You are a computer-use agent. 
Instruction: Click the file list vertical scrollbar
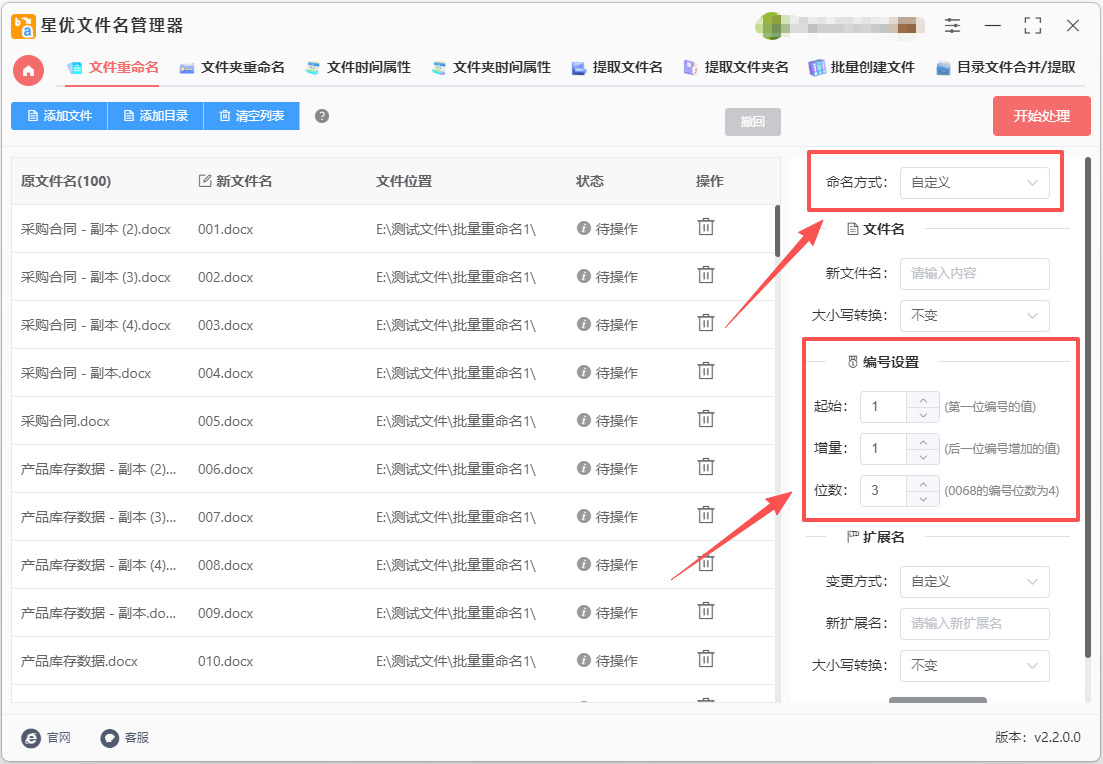pyautogui.click(x=777, y=232)
